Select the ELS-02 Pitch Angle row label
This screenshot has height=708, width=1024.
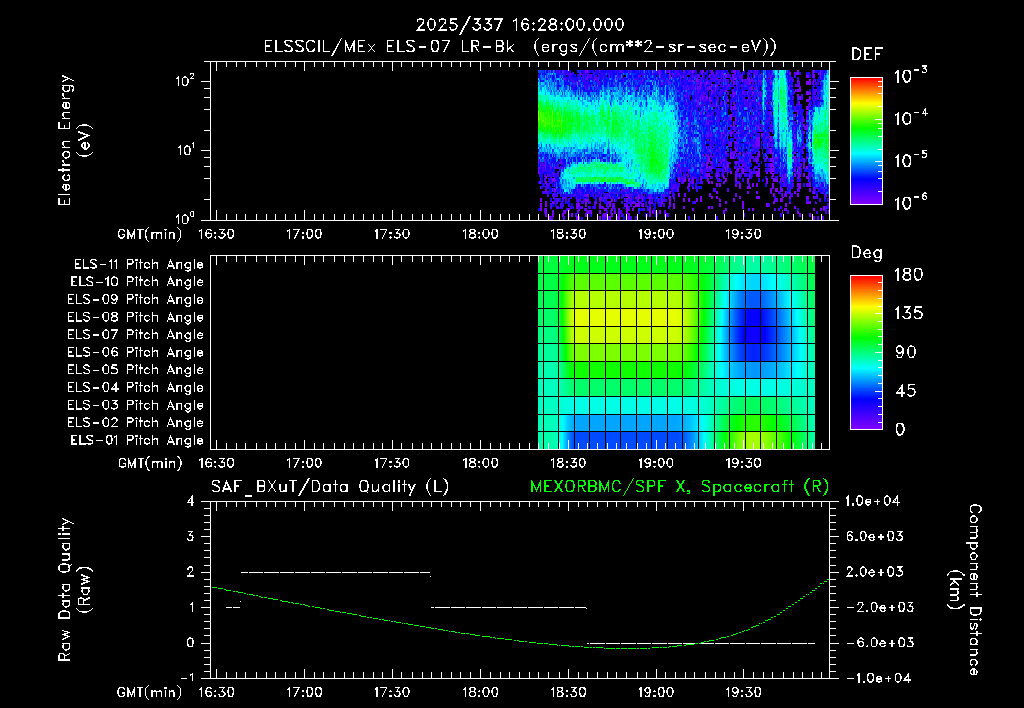[x=135, y=423]
